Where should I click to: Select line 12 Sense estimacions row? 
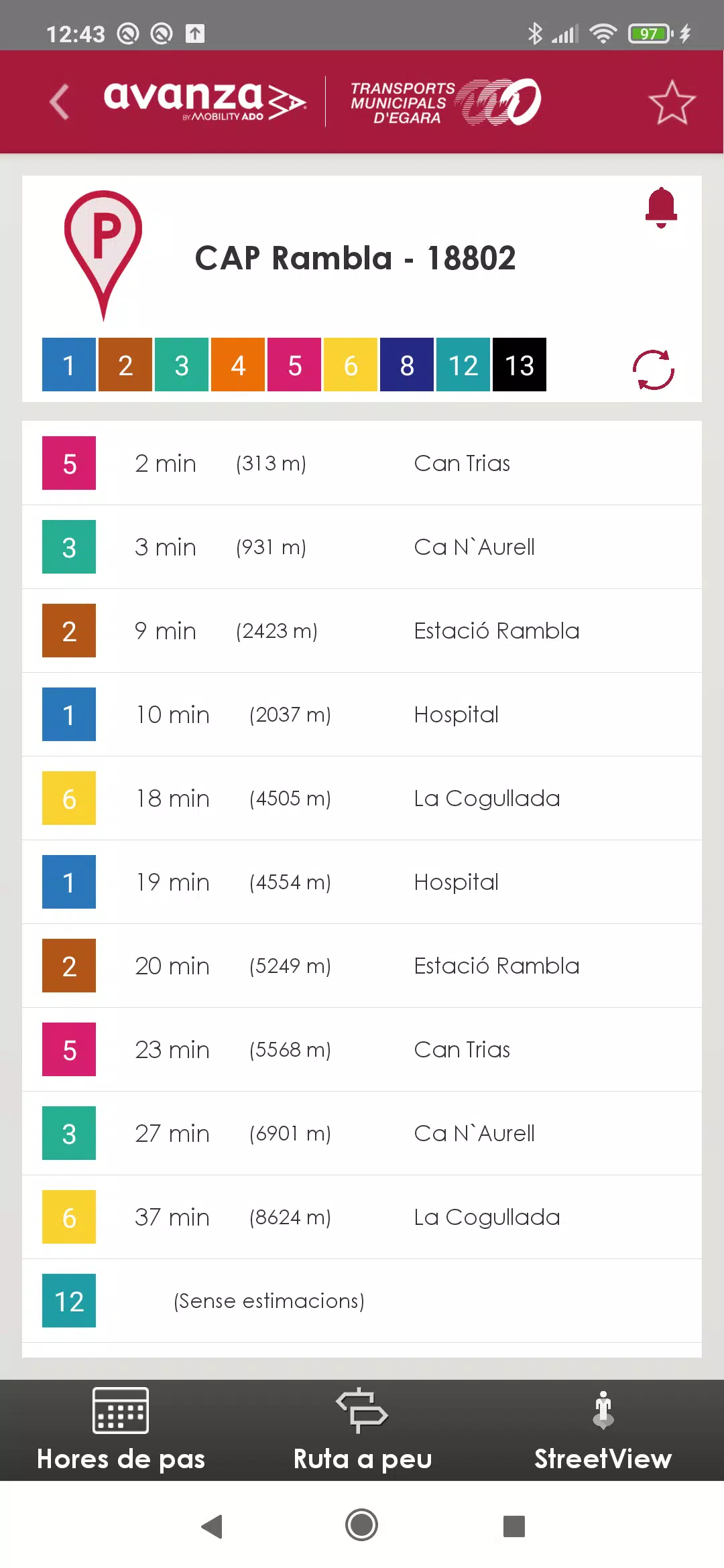[362, 1301]
